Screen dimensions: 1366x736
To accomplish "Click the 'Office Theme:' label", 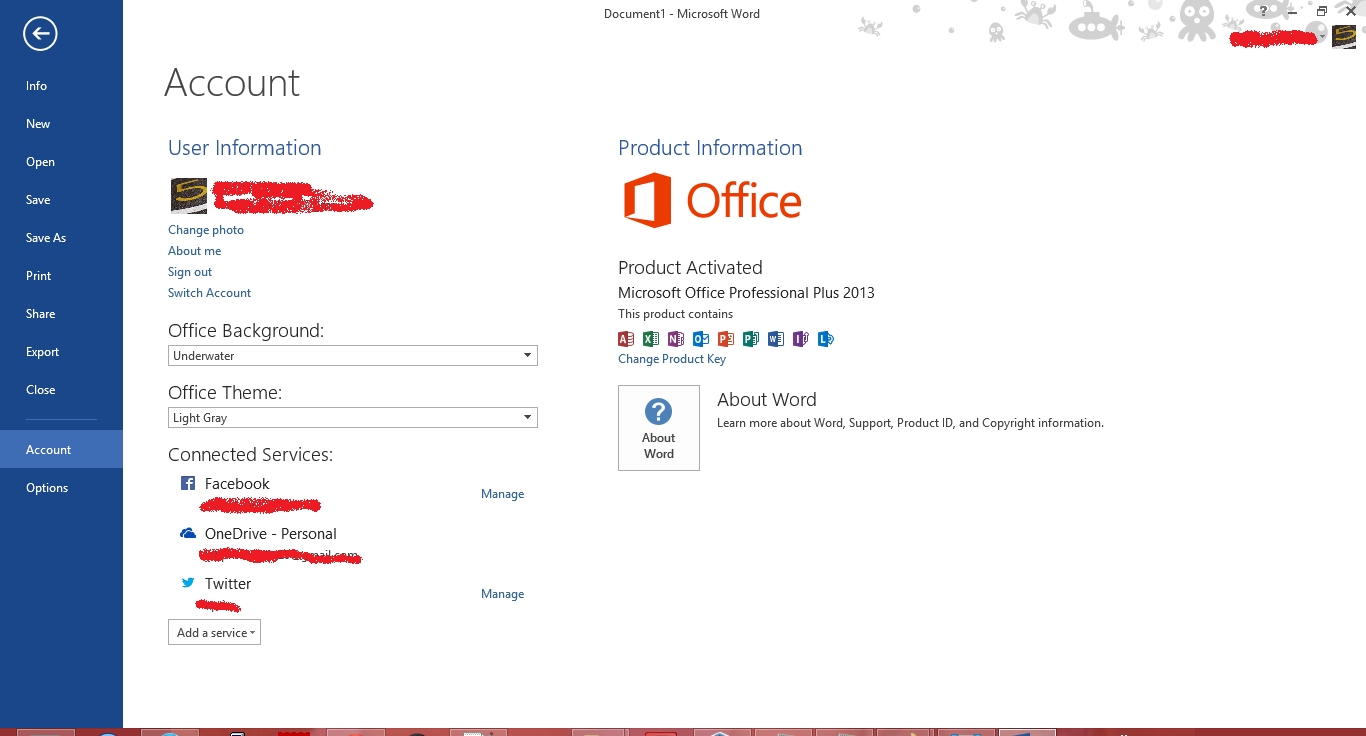I will click(225, 393).
